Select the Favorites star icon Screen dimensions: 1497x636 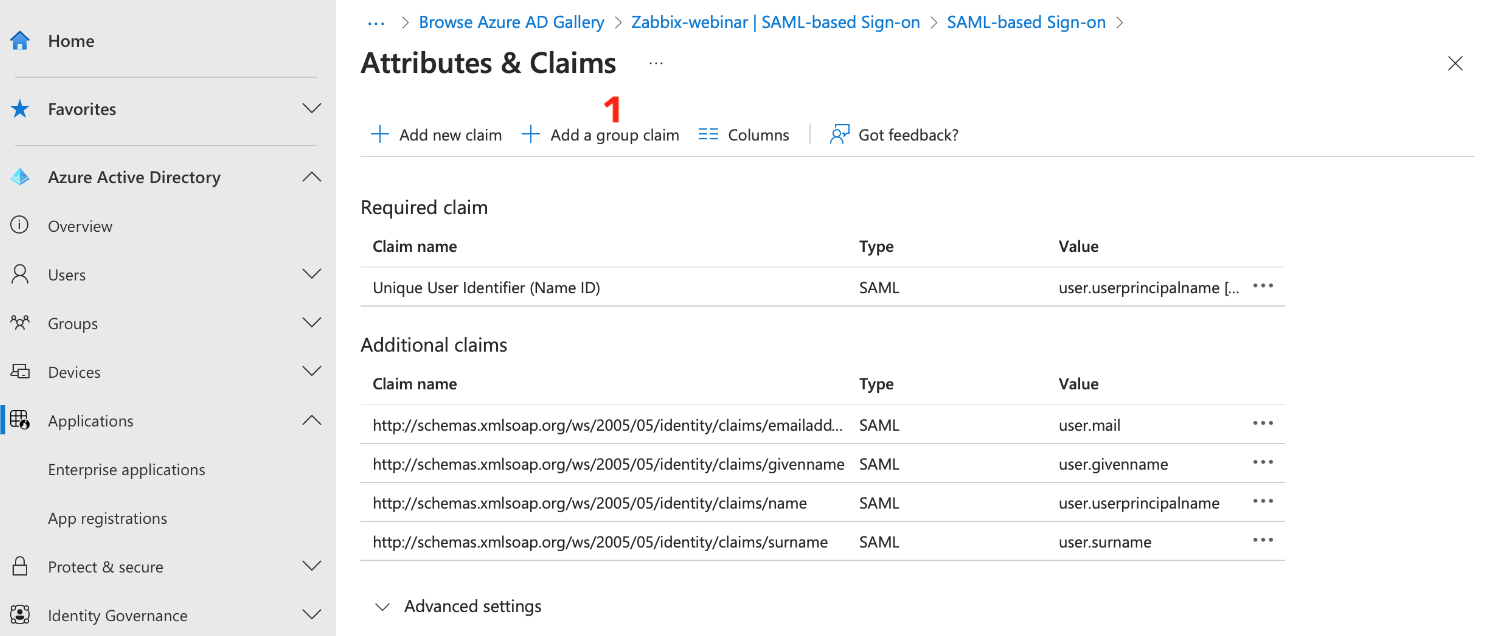point(20,108)
